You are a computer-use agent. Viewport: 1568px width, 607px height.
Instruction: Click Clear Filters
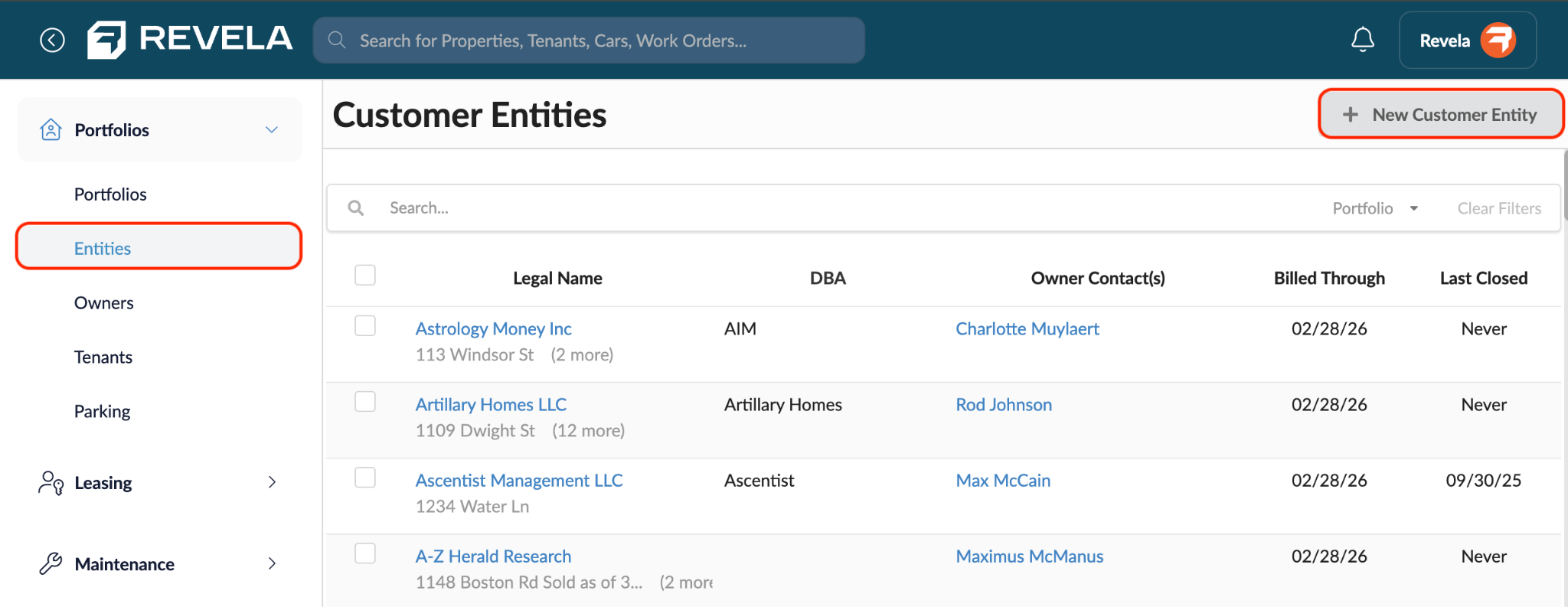click(1499, 208)
